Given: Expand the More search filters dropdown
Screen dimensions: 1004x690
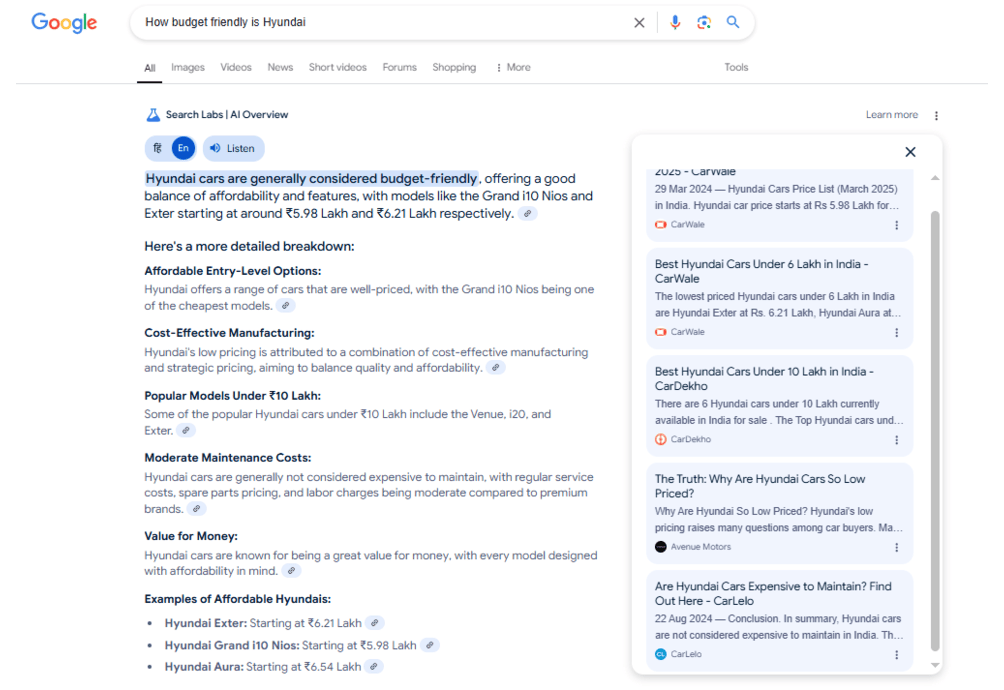Looking at the screenshot, I should tap(513, 68).
